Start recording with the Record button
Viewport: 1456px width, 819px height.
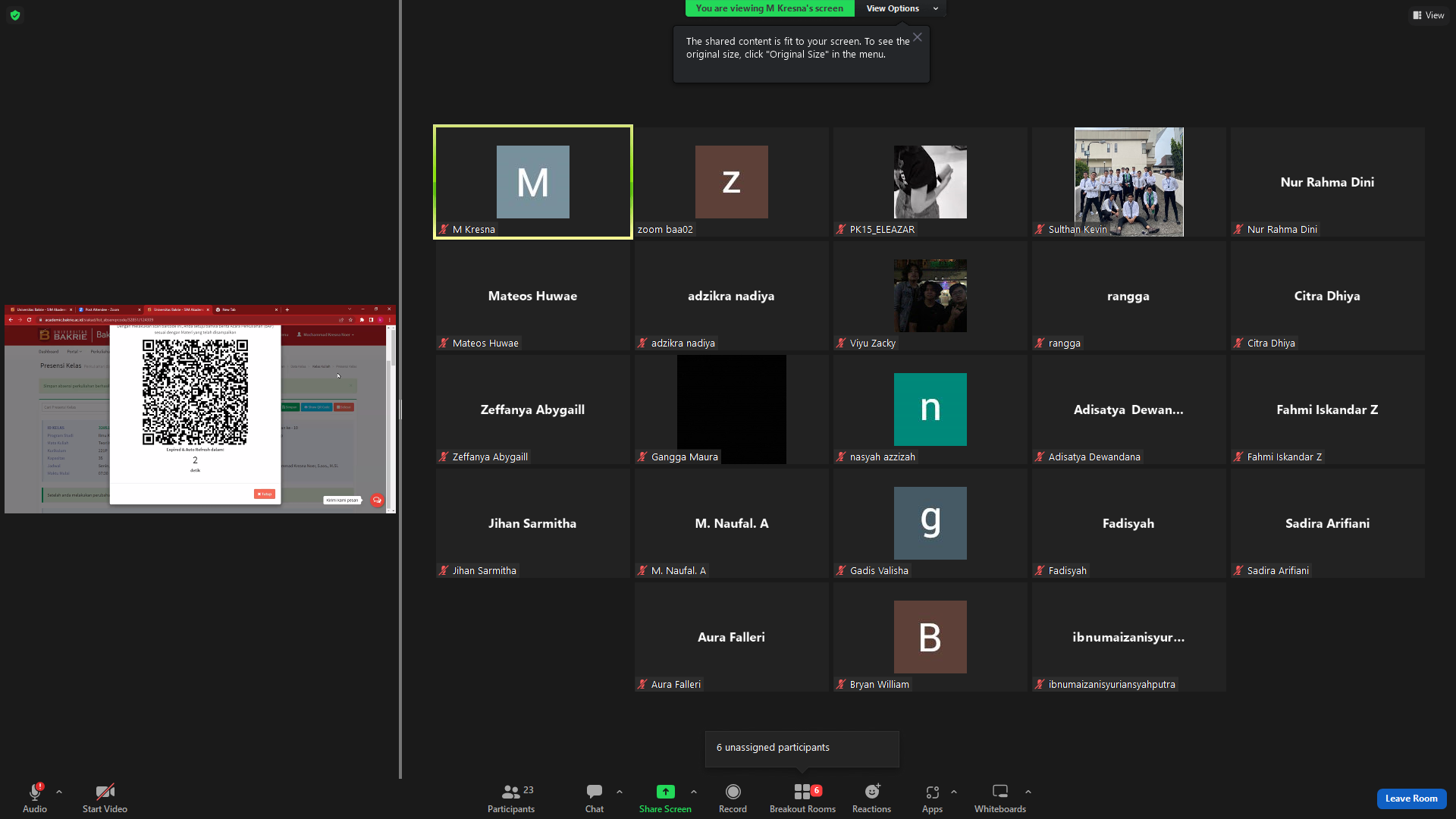pos(733,798)
